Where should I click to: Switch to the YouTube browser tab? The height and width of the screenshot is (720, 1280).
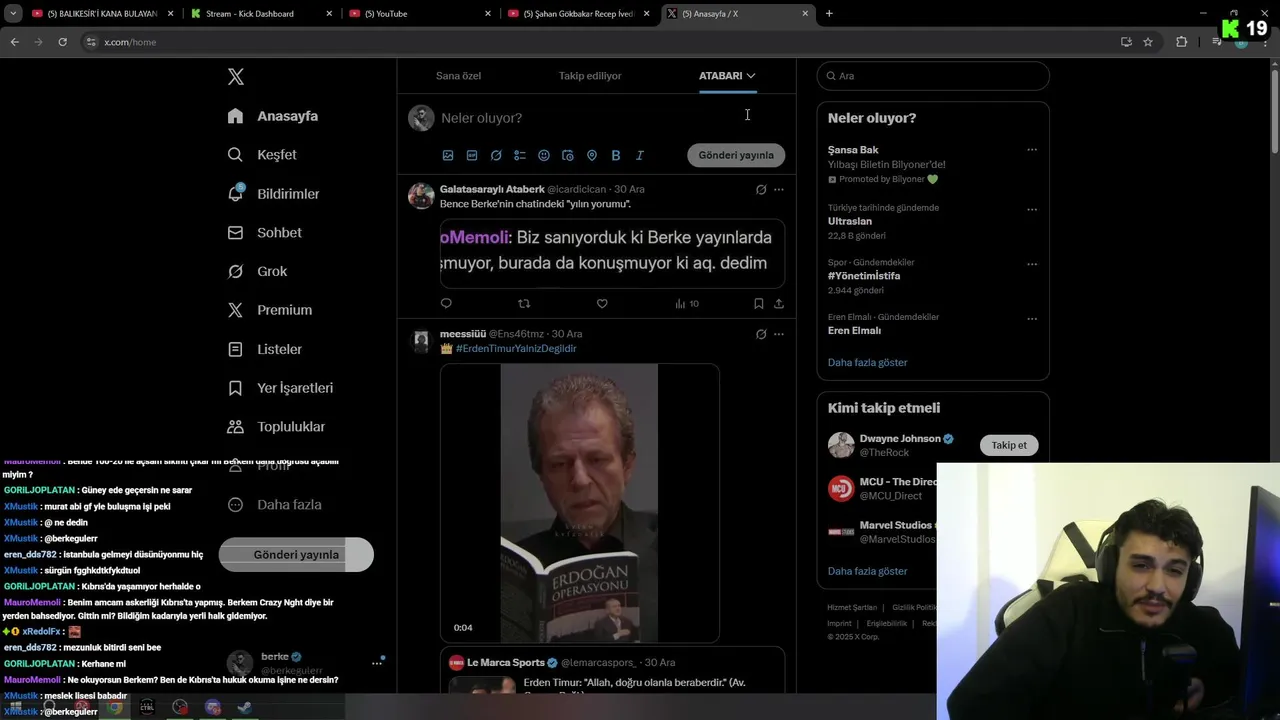420,13
